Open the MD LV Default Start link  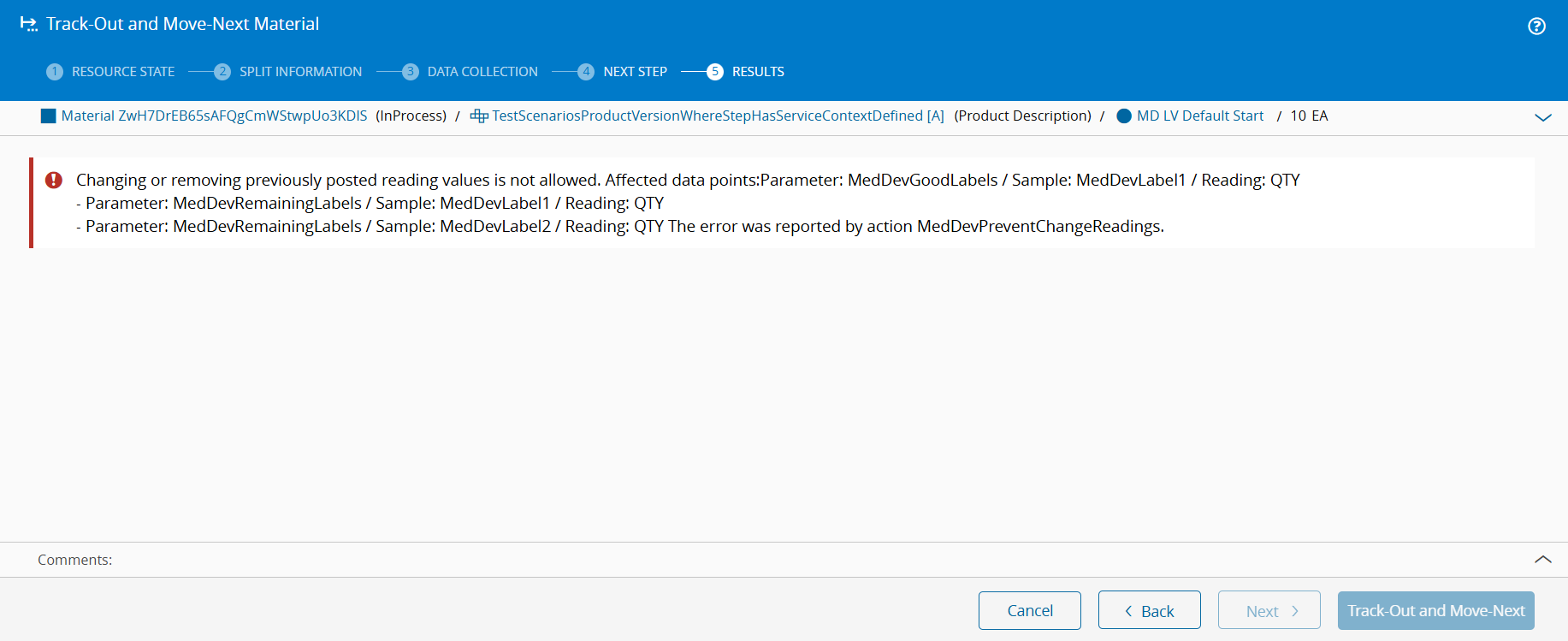pyautogui.click(x=1199, y=116)
